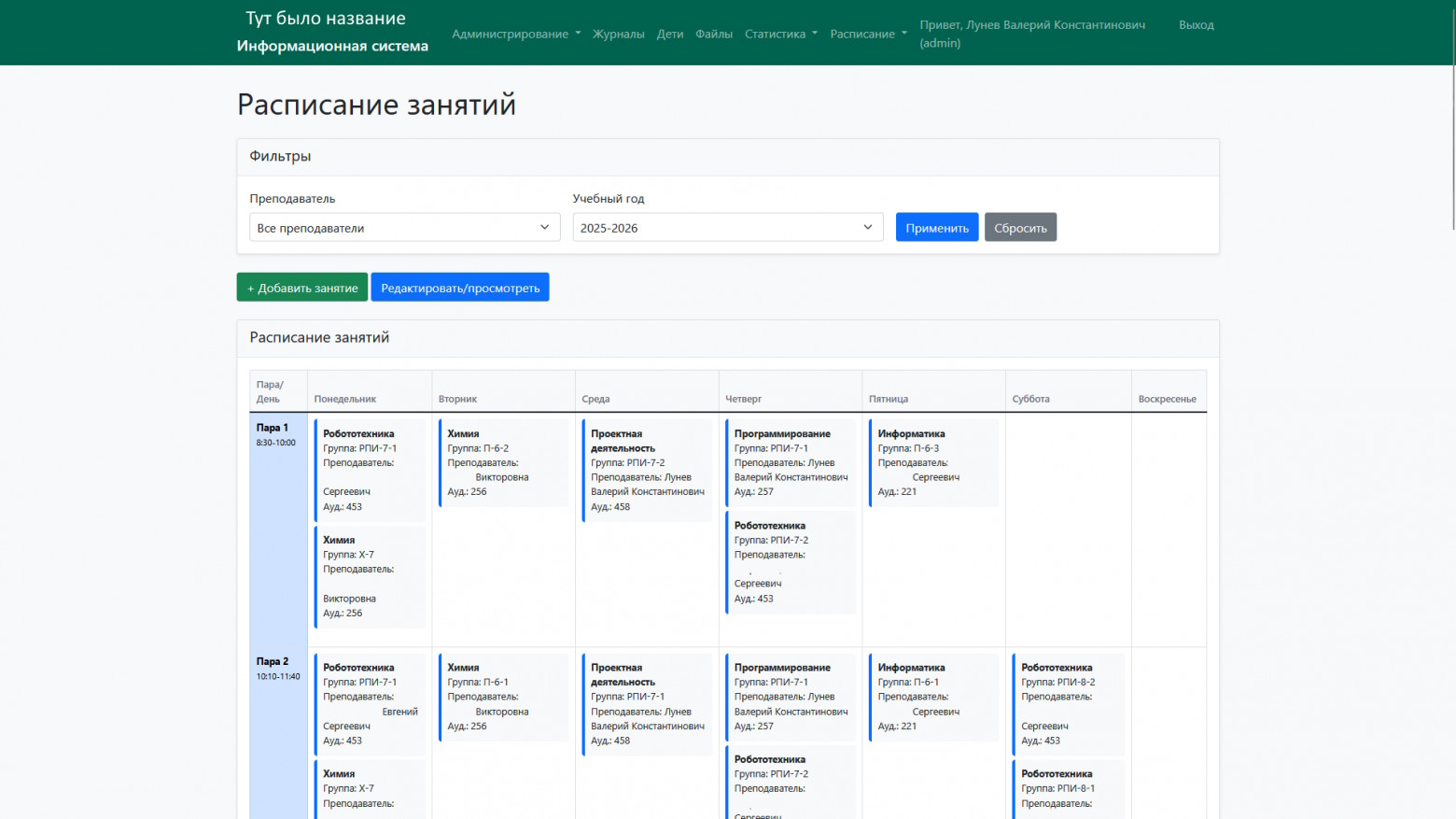The width and height of the screenshot is (1456, 819).
Task: Expand the Статистика menu
Action: point(780,34)
